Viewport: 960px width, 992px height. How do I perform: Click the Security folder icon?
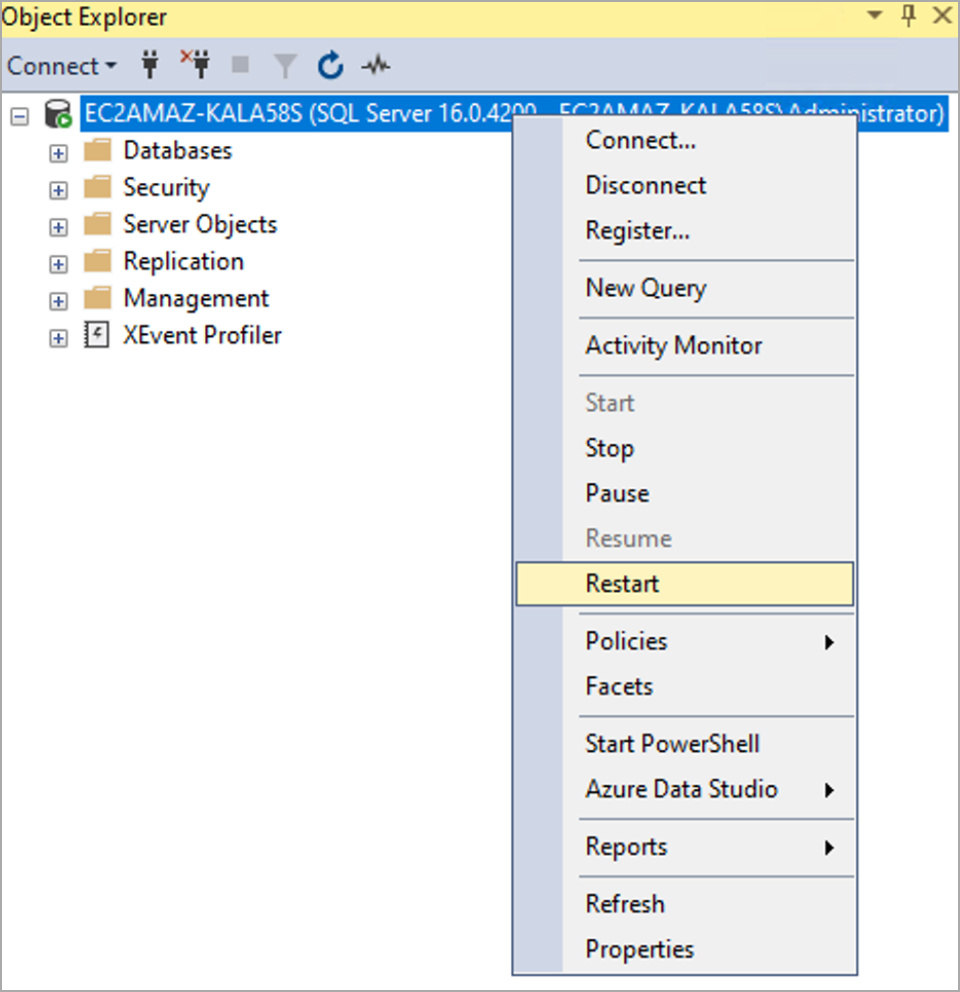pyautogui.click(x=97, y=187)
